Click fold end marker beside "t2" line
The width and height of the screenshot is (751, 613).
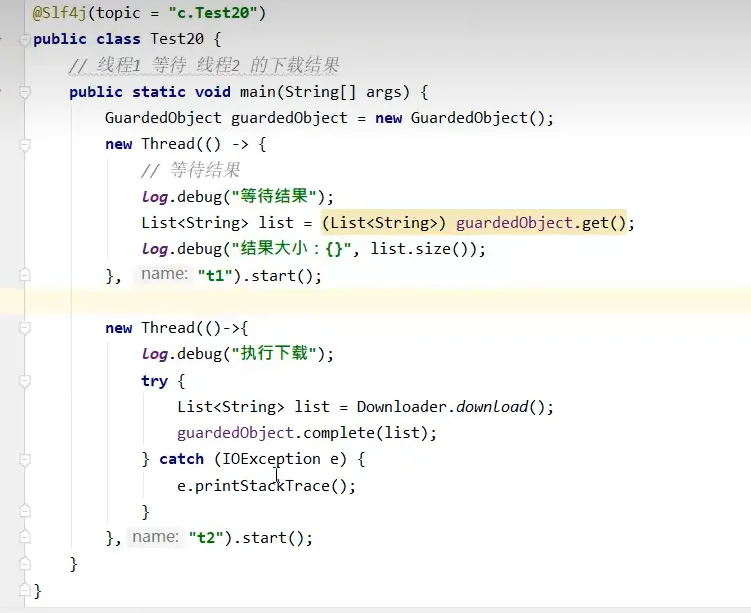click(x=24, y=537)
